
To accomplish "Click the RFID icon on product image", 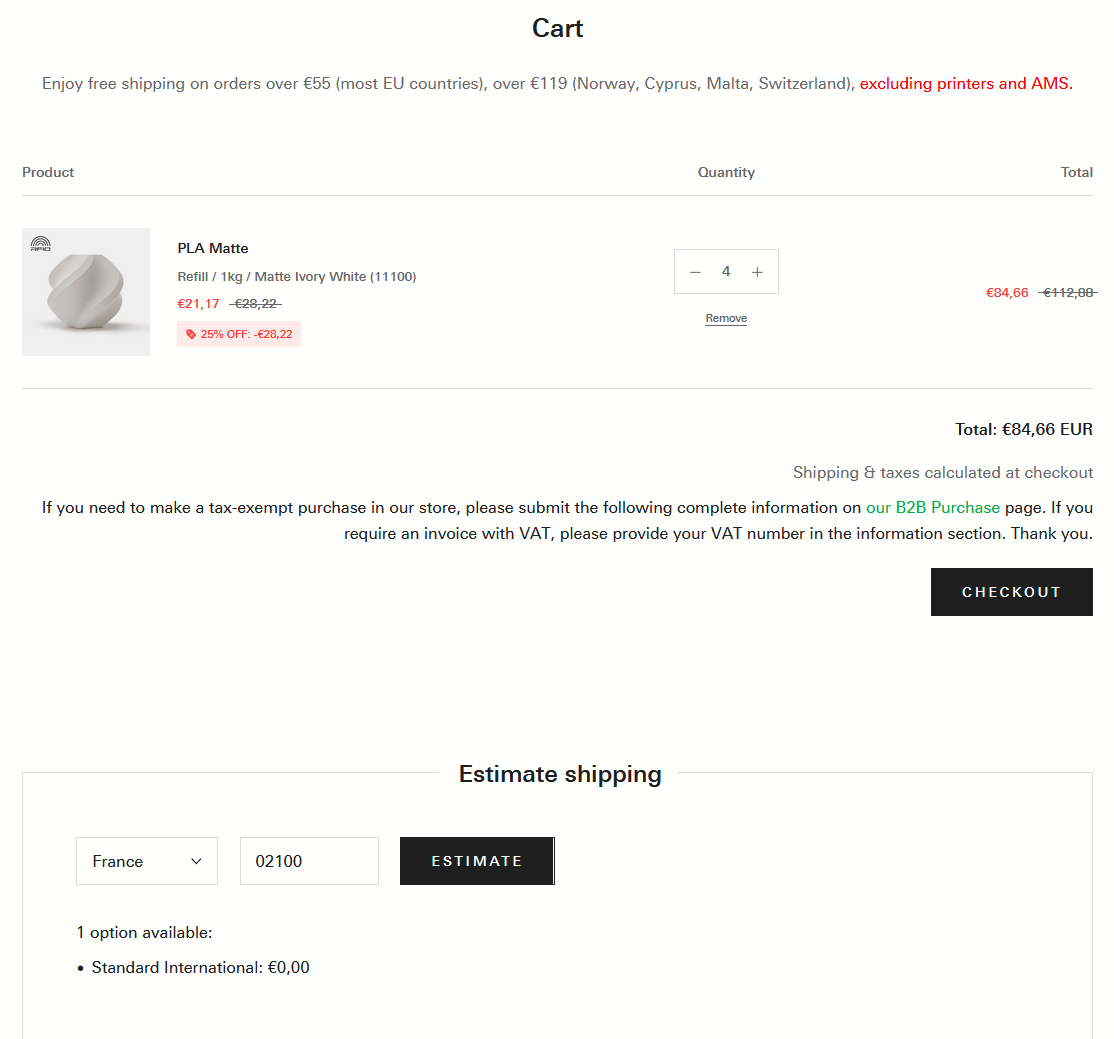I will (x=40, y=243).
